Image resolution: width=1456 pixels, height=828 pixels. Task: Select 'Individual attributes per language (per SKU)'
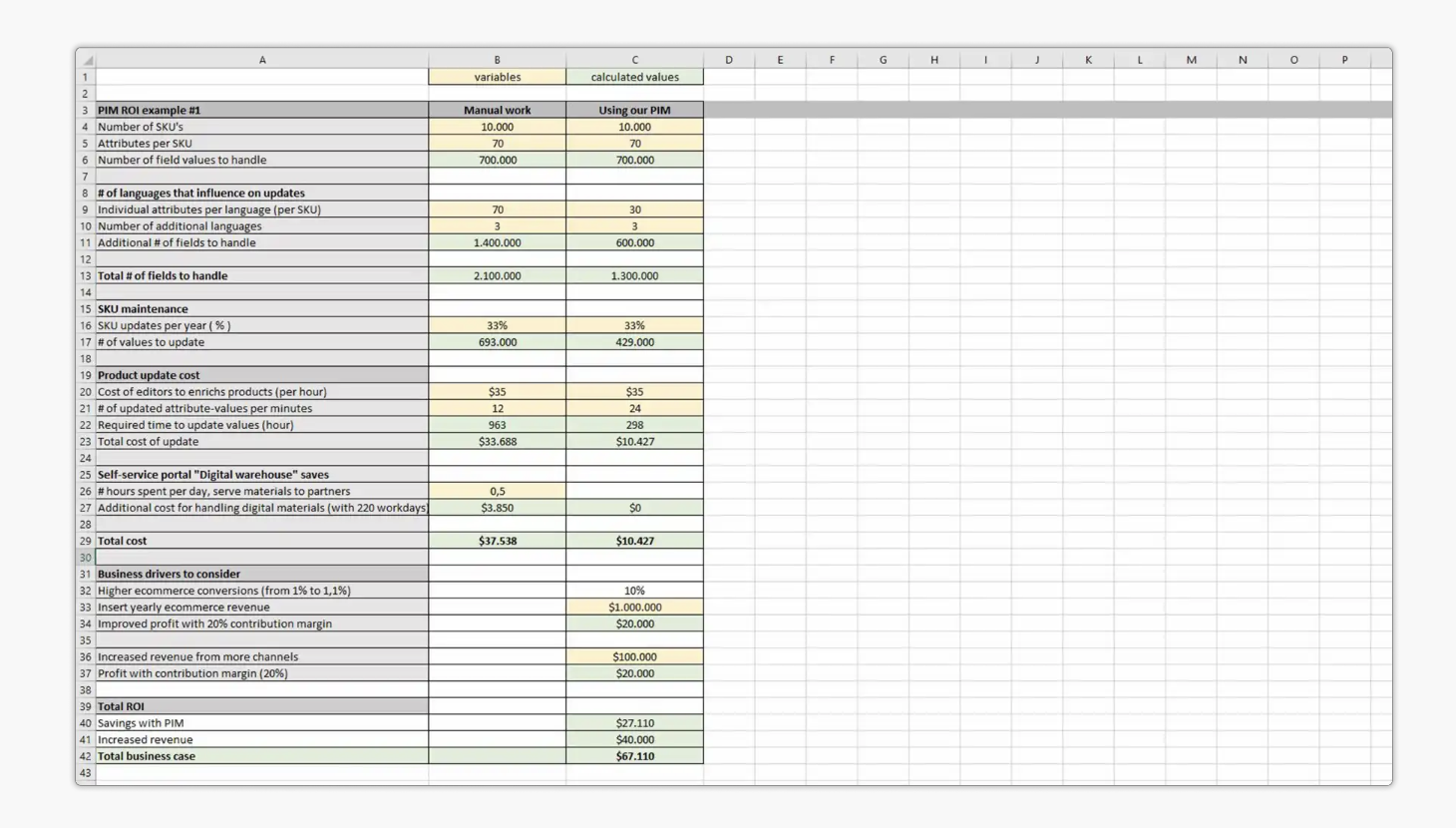(x=262, y=209)
